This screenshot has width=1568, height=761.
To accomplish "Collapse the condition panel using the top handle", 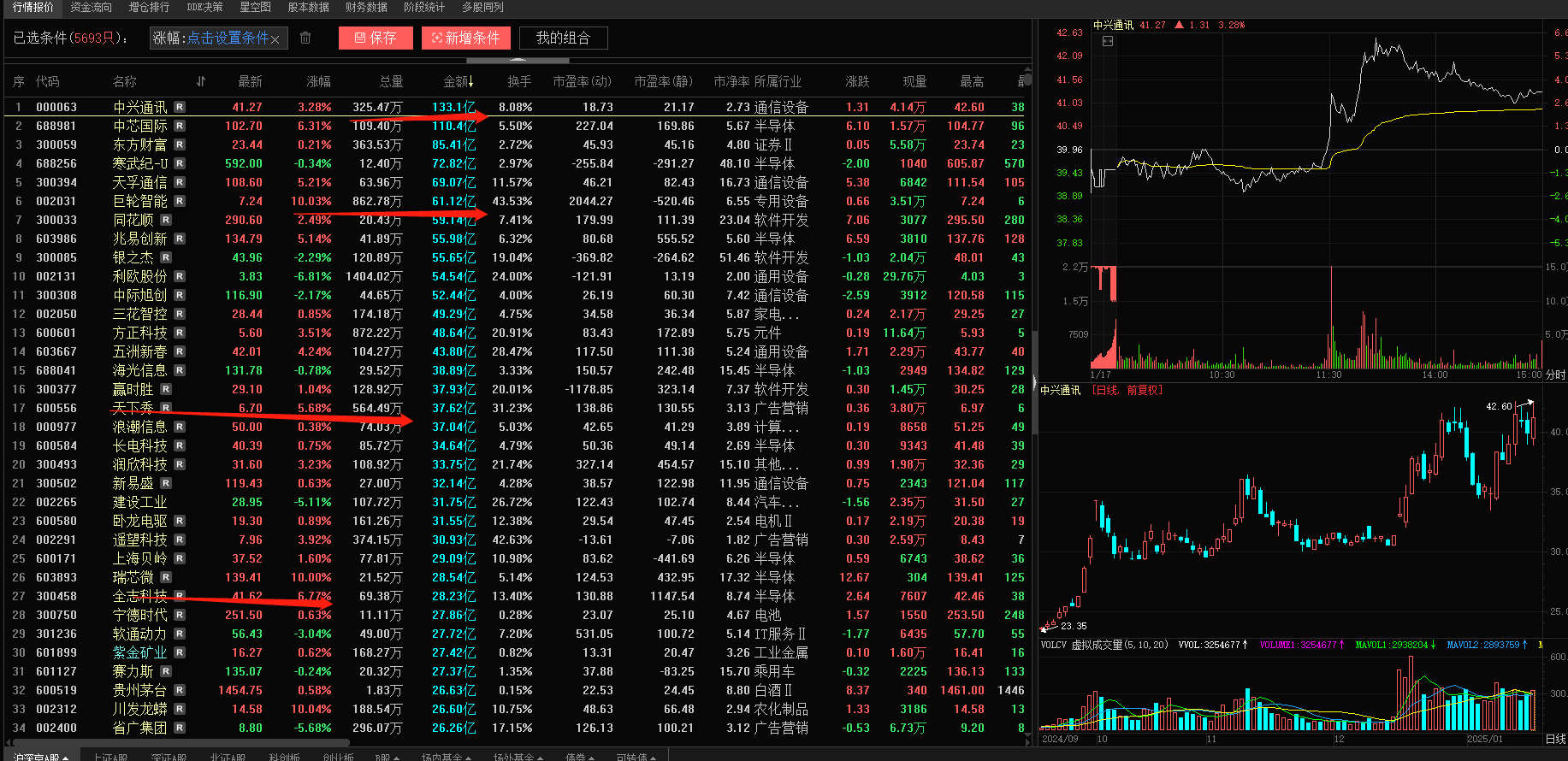I will 517,61.
